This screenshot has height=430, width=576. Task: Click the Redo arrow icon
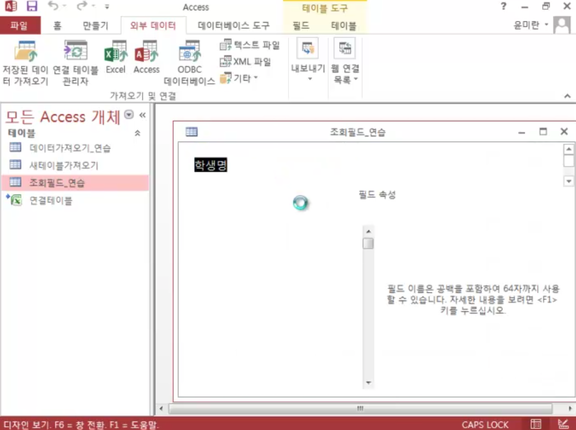(x=82, y=6)
